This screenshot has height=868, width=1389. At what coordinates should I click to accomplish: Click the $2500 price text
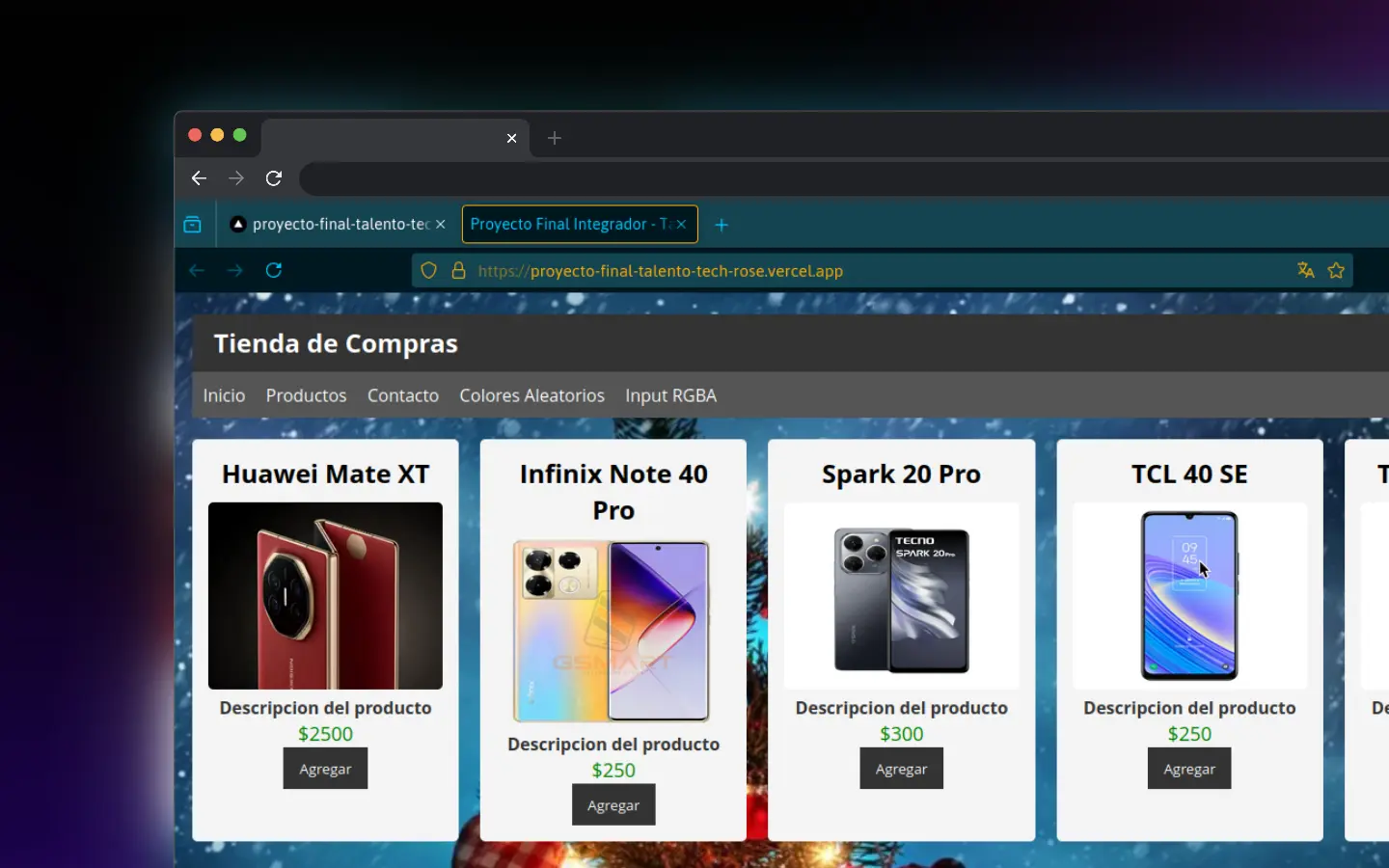[325, 734]
